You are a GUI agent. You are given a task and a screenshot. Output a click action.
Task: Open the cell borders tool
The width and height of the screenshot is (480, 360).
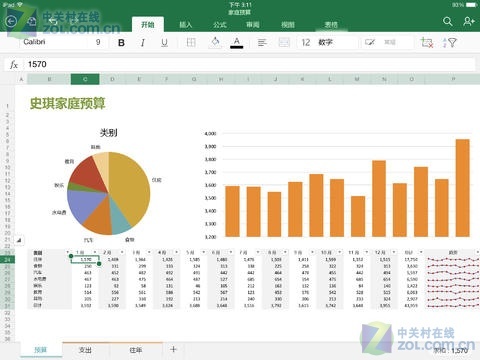tap(191, 42)
